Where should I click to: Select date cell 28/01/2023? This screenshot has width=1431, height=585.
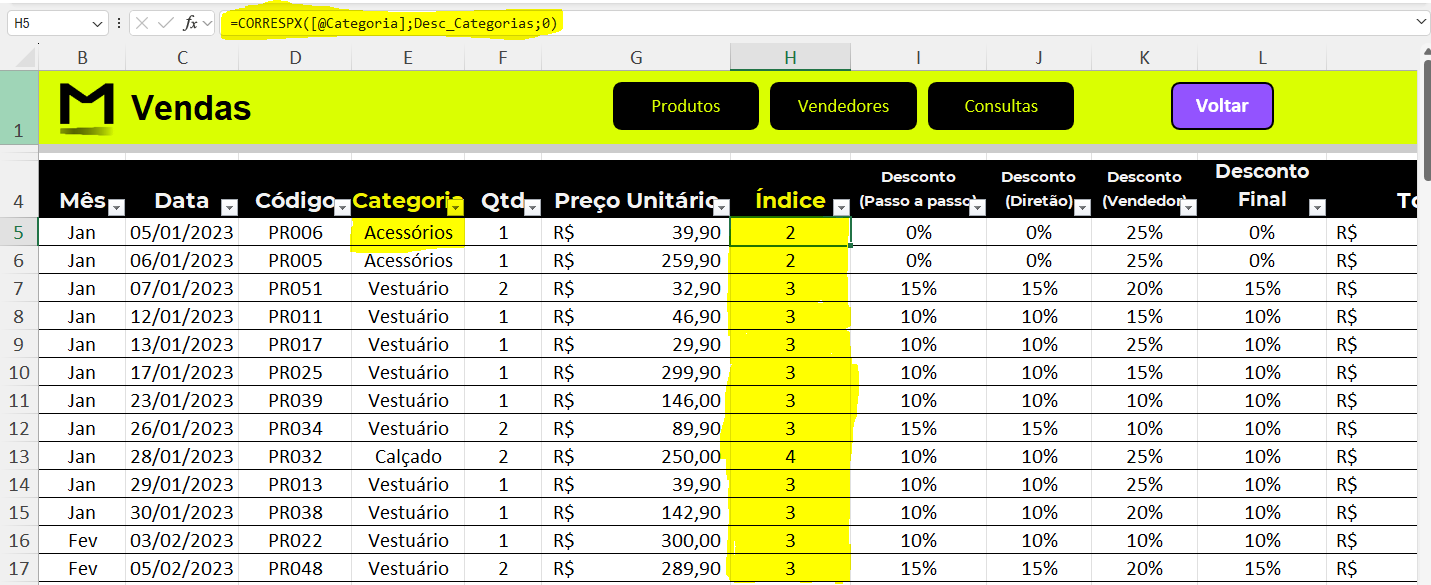coord(182,456)
